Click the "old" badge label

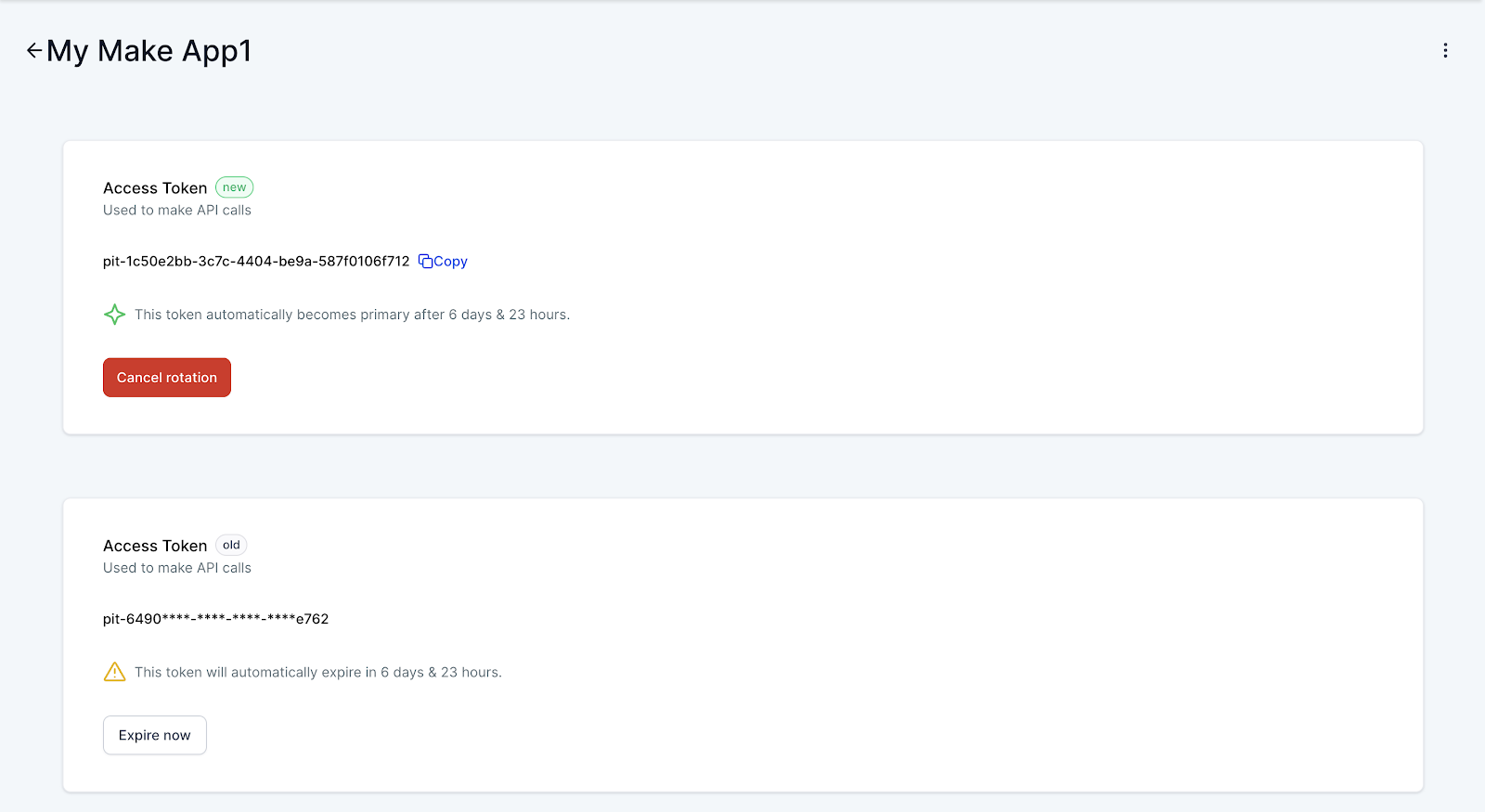point(231,545)
